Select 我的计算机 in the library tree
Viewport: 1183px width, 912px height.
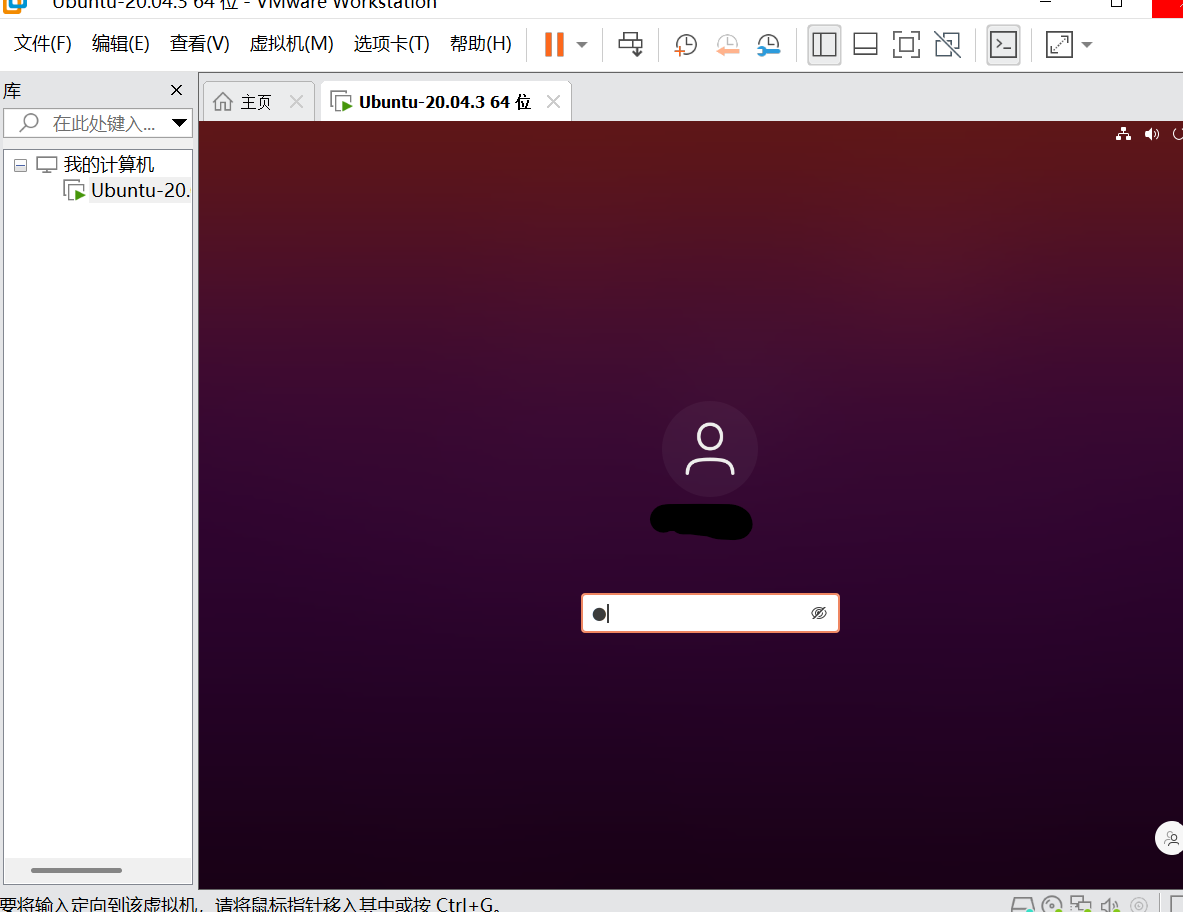[109, 164]
